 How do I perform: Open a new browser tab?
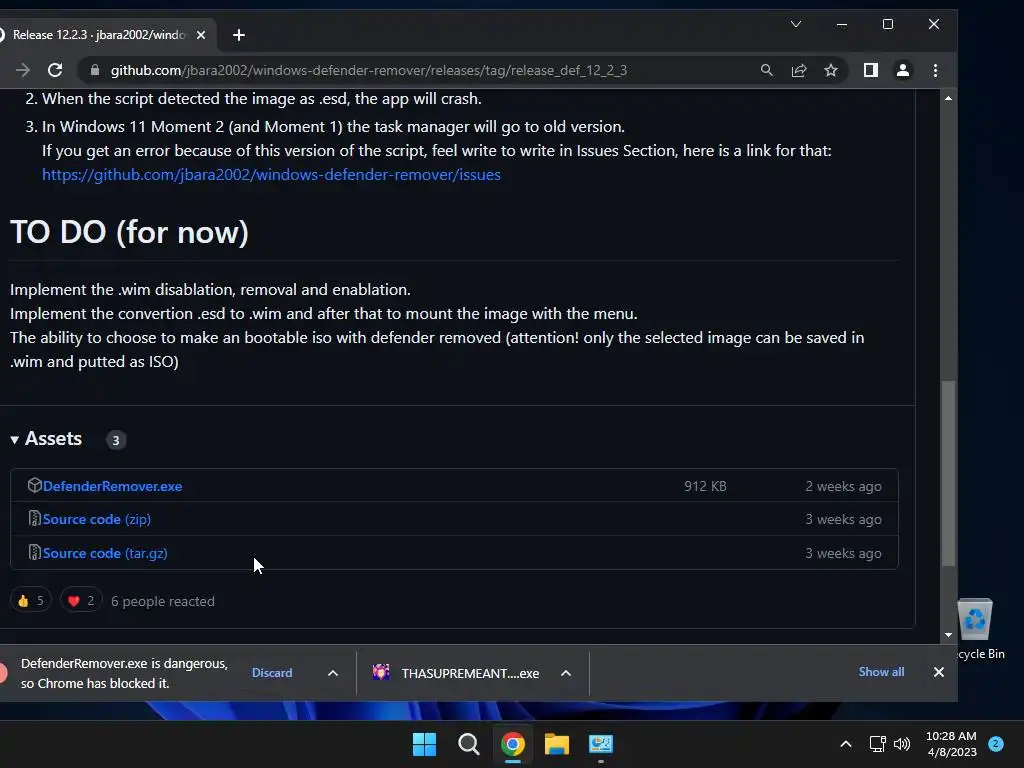(x=239, y=35)
